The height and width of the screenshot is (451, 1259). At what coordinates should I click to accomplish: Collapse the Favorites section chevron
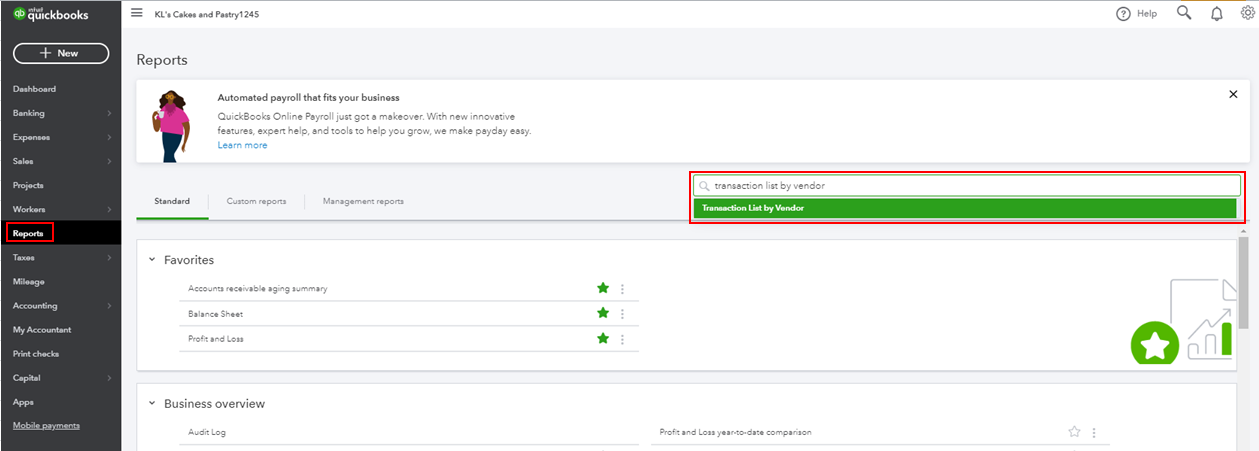pyautogui.click(x=152, y=260)
